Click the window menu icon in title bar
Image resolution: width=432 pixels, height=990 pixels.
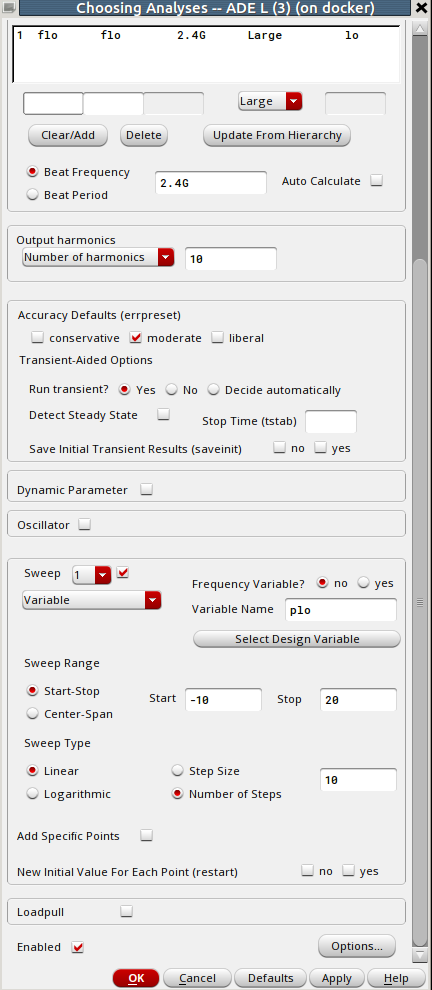(x=9, y=8)
